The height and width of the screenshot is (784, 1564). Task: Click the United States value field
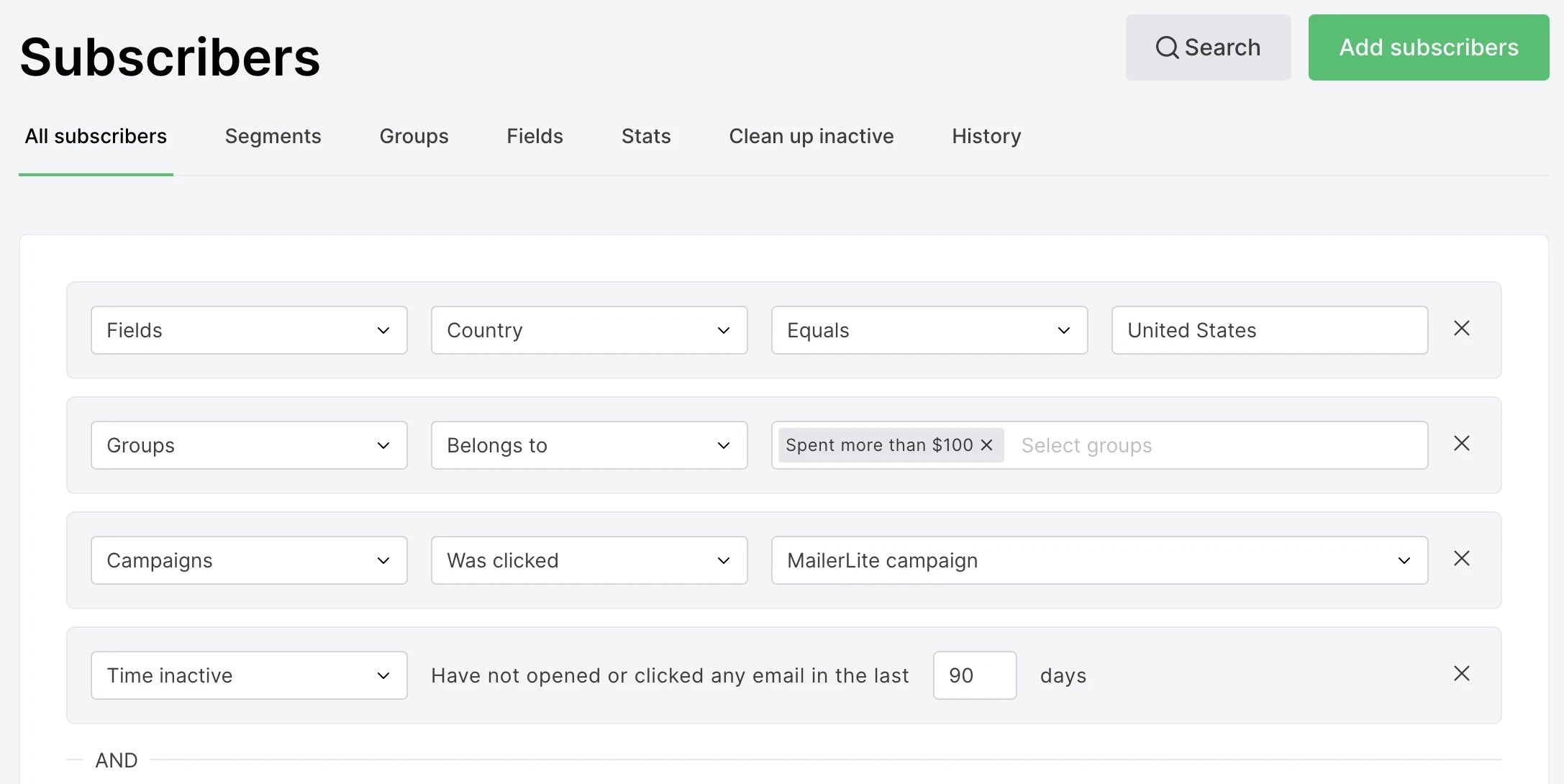(x=1269, y=330)
